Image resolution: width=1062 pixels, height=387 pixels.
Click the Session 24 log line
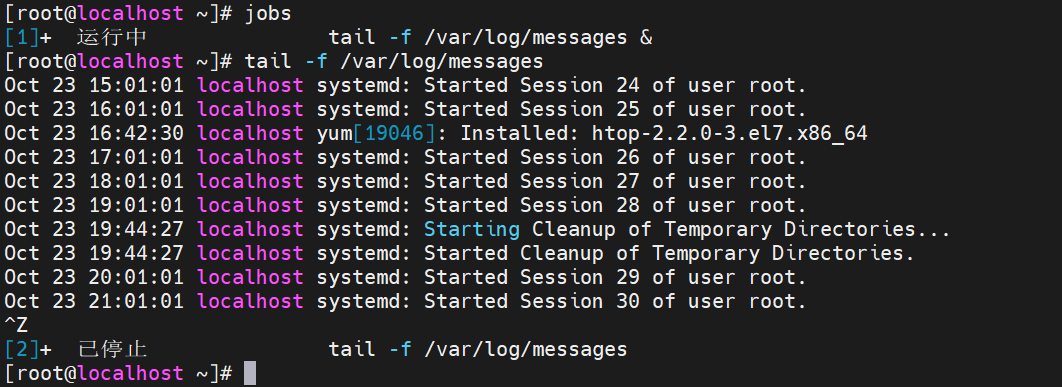[x=406, y=85]
